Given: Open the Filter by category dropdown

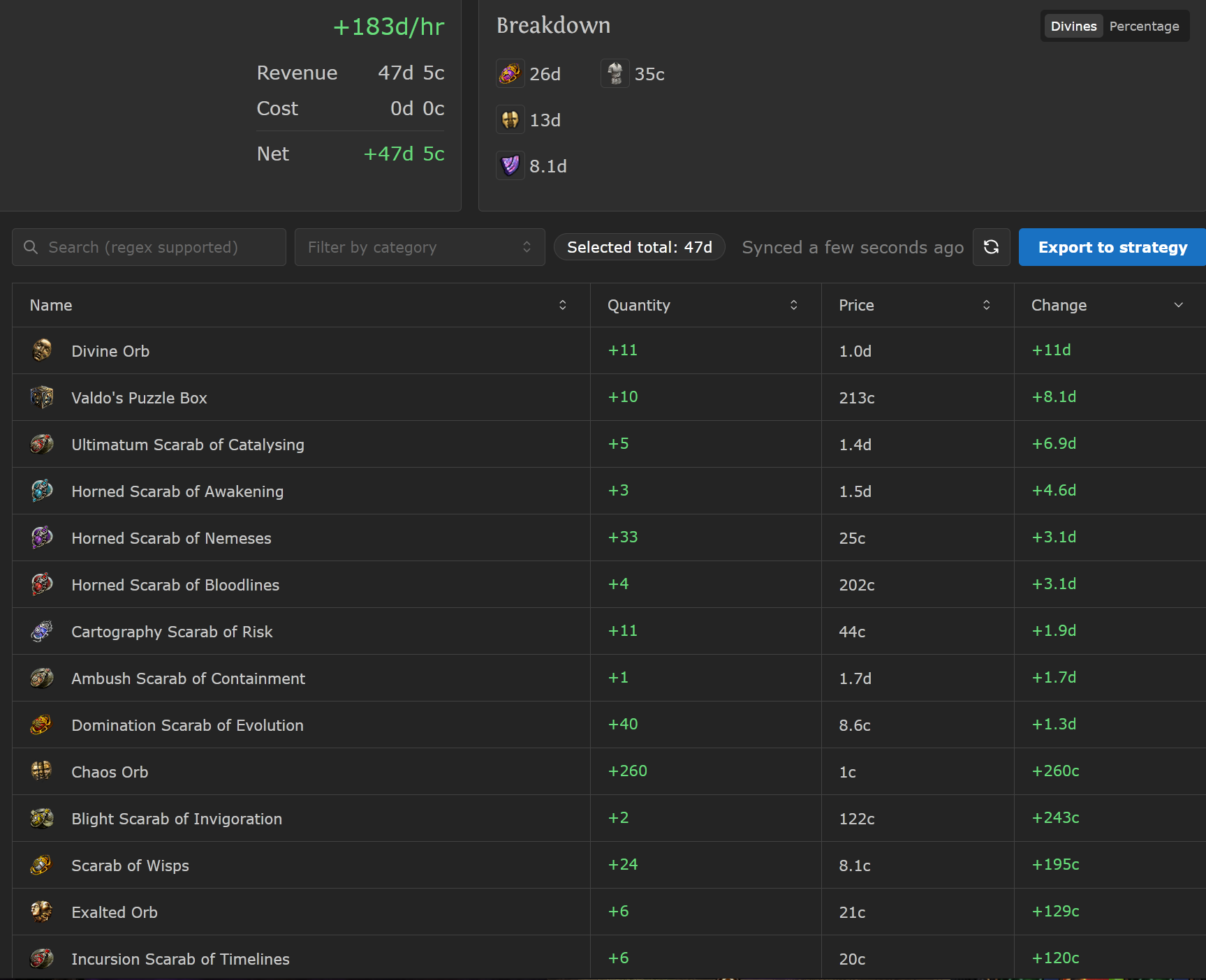Looking at the screenshot, I should (420, 247).
